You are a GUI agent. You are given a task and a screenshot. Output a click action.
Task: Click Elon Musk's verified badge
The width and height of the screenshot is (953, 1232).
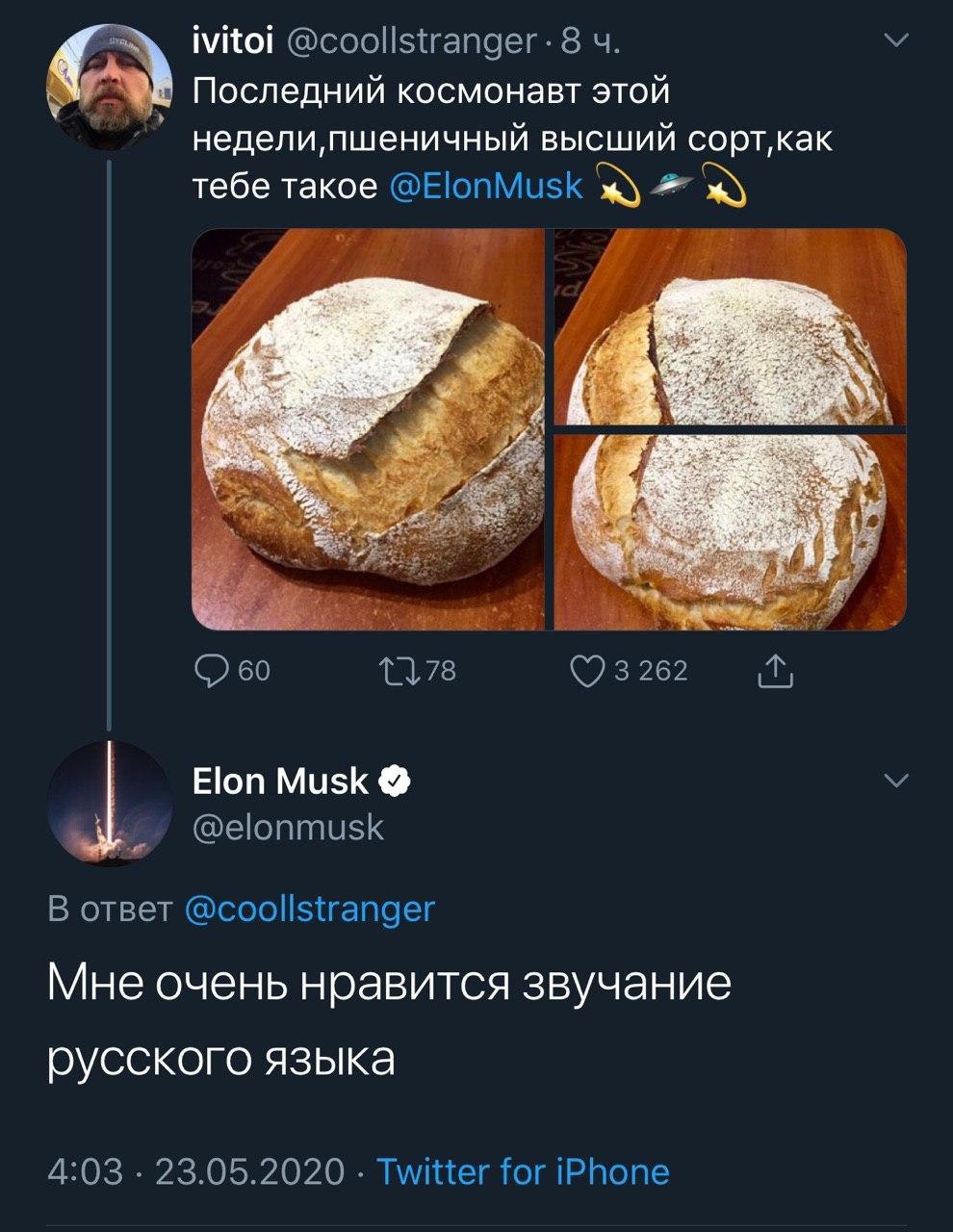pos(396,782)
